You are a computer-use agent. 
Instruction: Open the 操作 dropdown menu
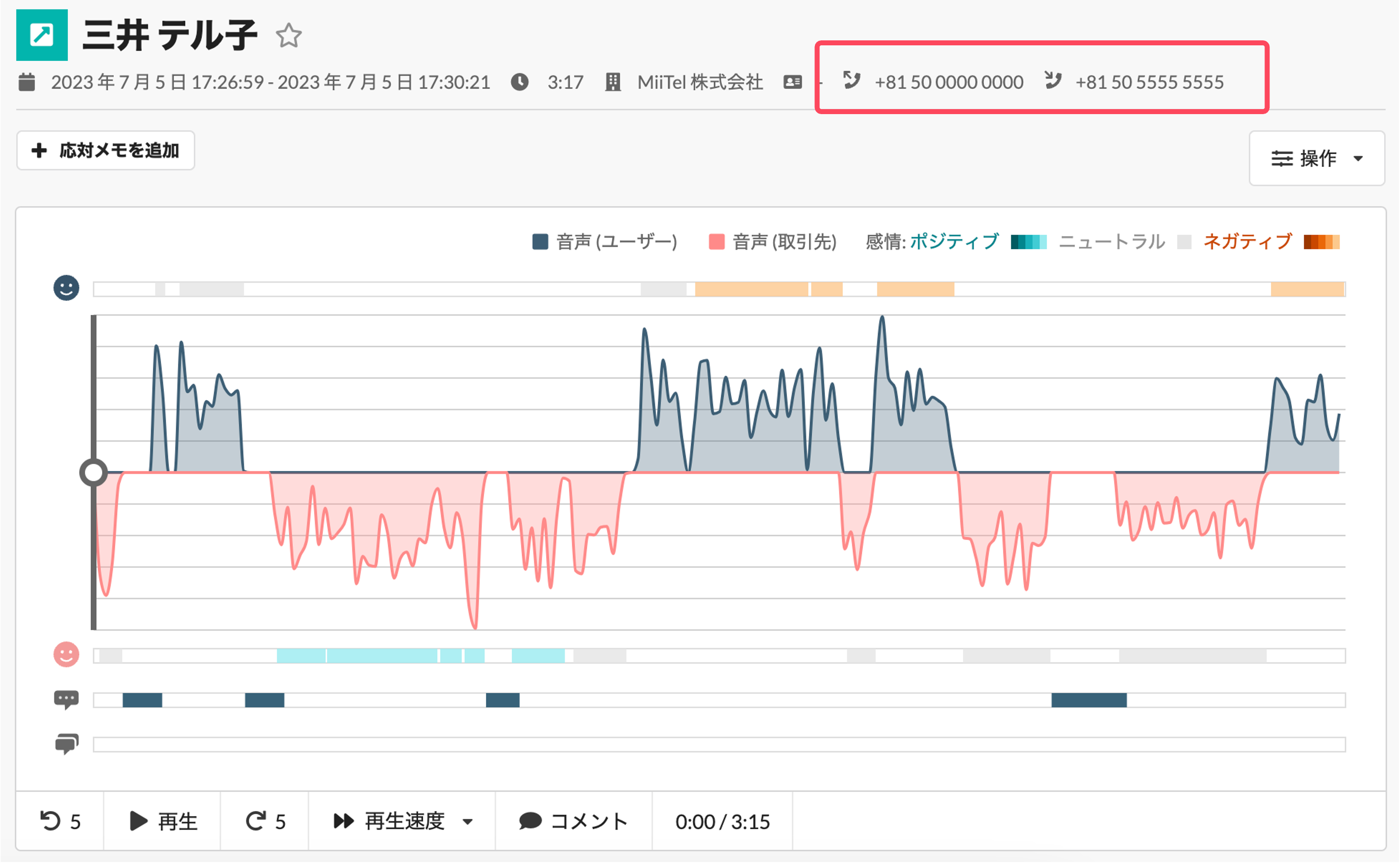(x=1317, y=158)
